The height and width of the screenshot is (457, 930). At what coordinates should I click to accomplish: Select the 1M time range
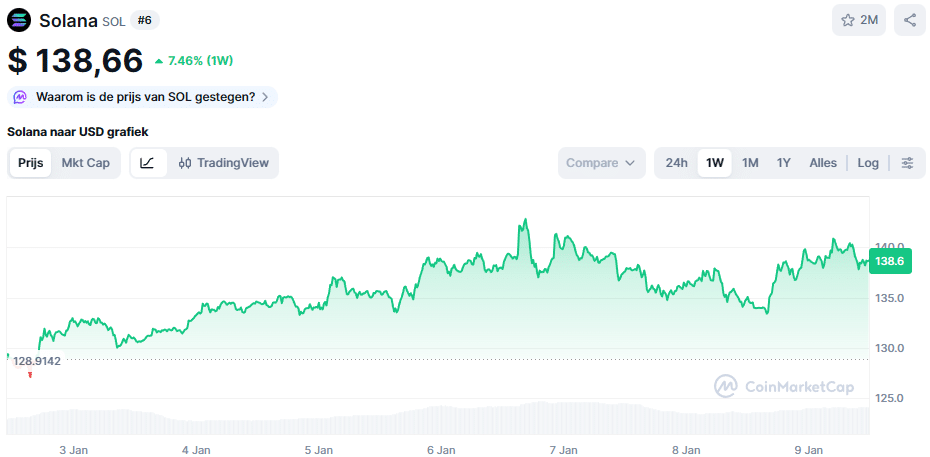tap(750, 163)
